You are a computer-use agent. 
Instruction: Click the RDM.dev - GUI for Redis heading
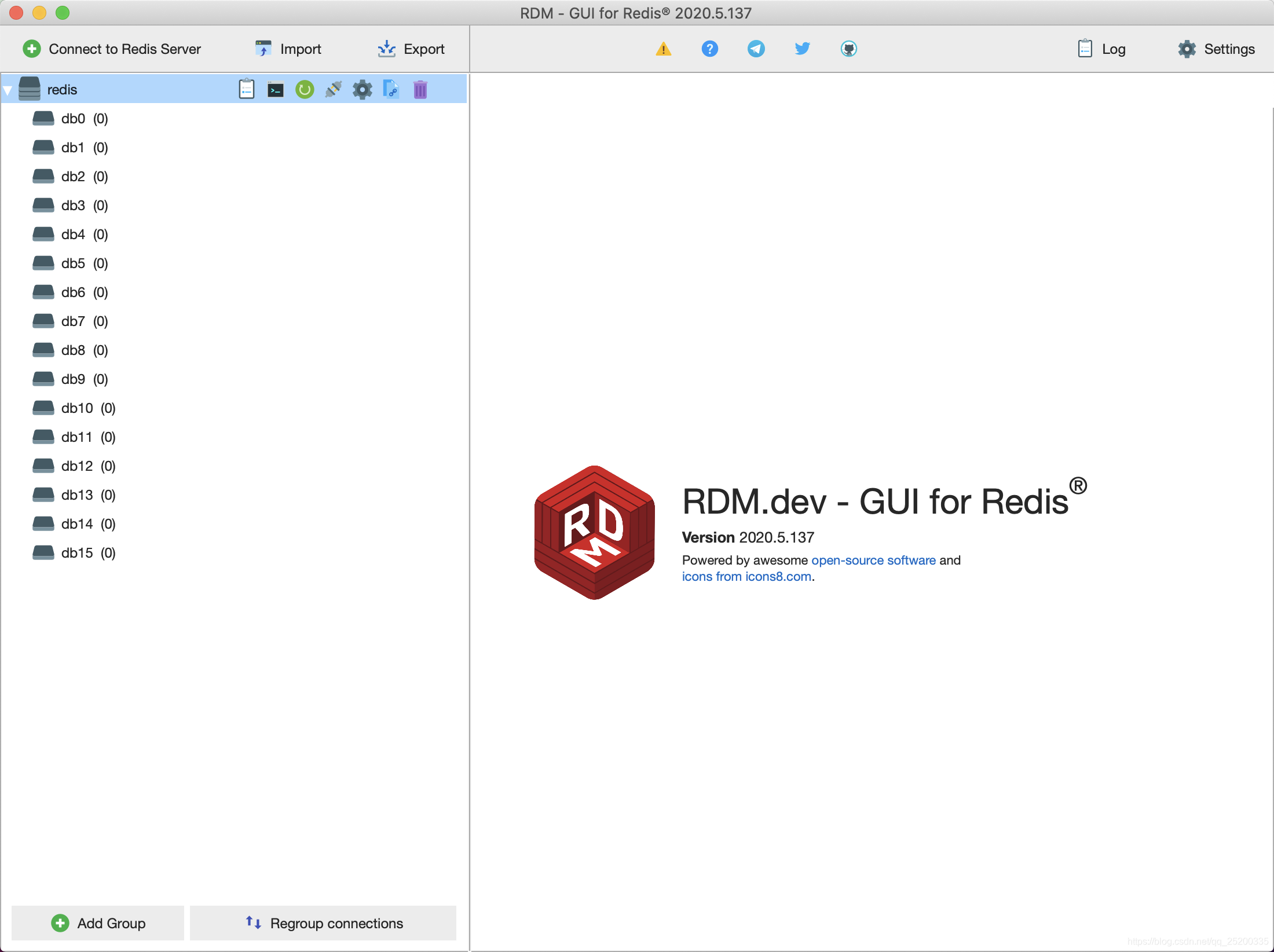(884, 499)
